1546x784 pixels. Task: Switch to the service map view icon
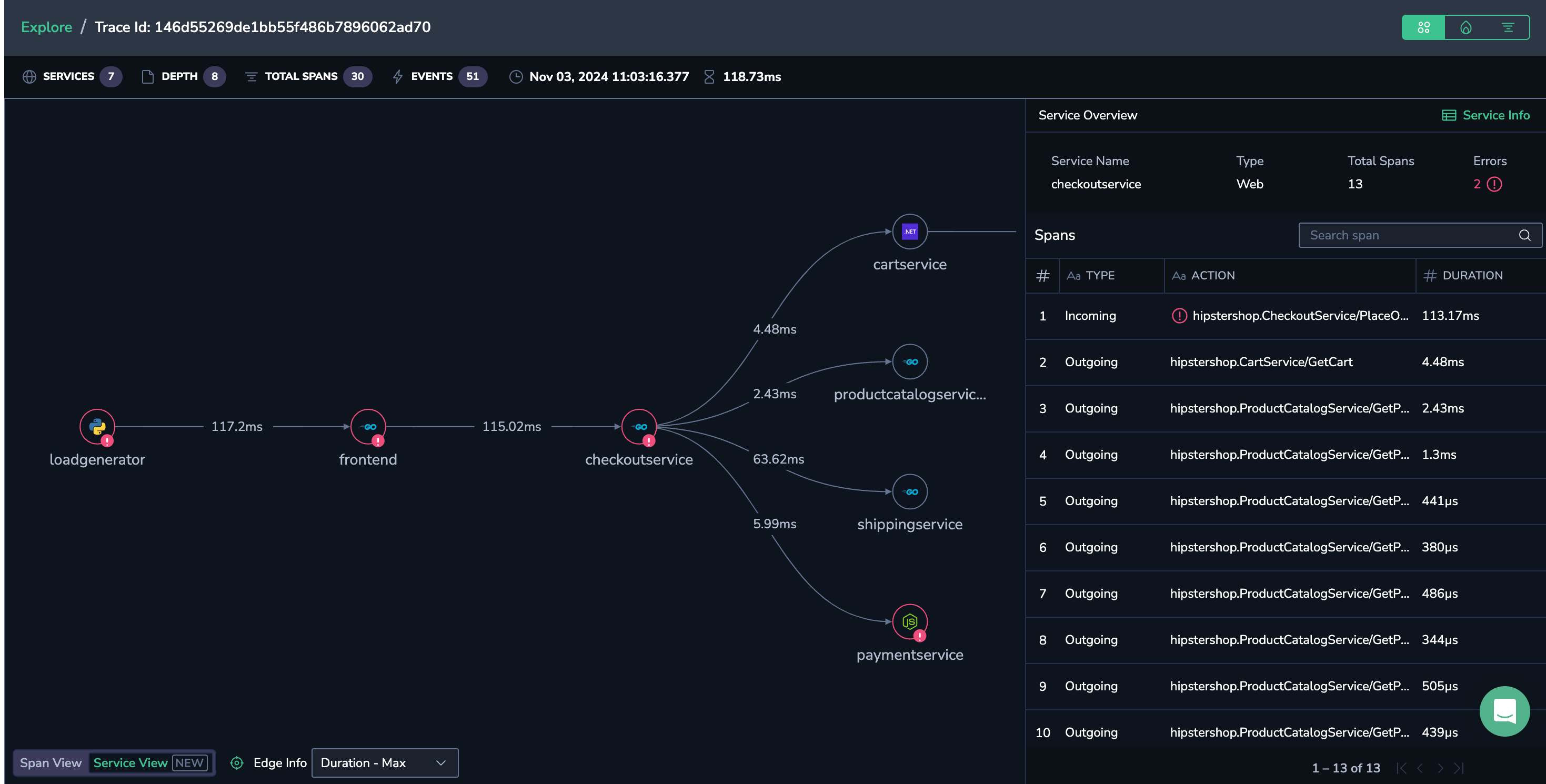coord(1423,27)
